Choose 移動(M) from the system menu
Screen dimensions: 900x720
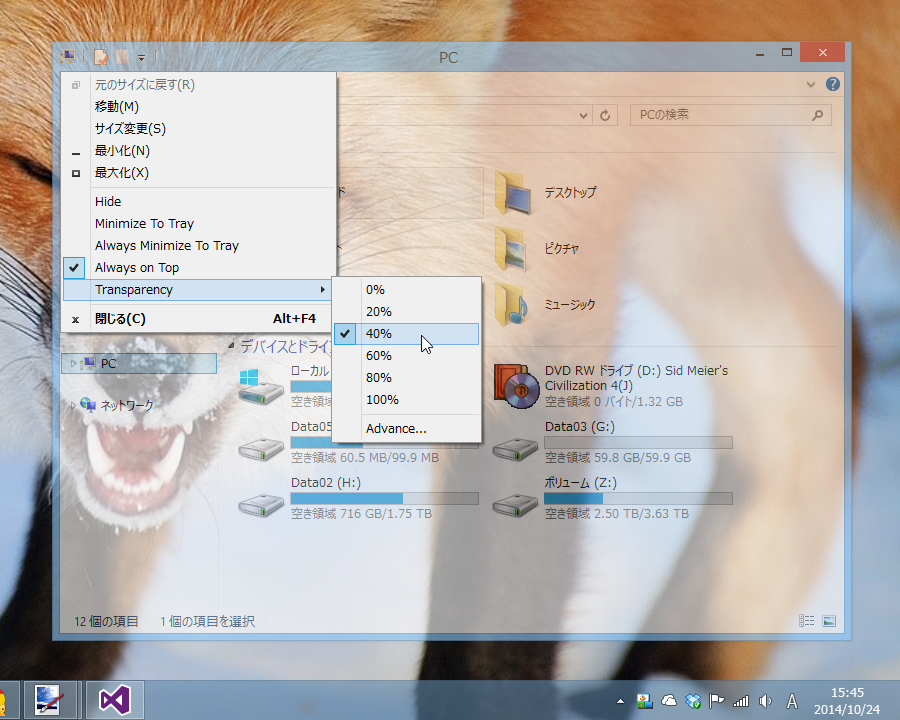(x=199, y=107)
